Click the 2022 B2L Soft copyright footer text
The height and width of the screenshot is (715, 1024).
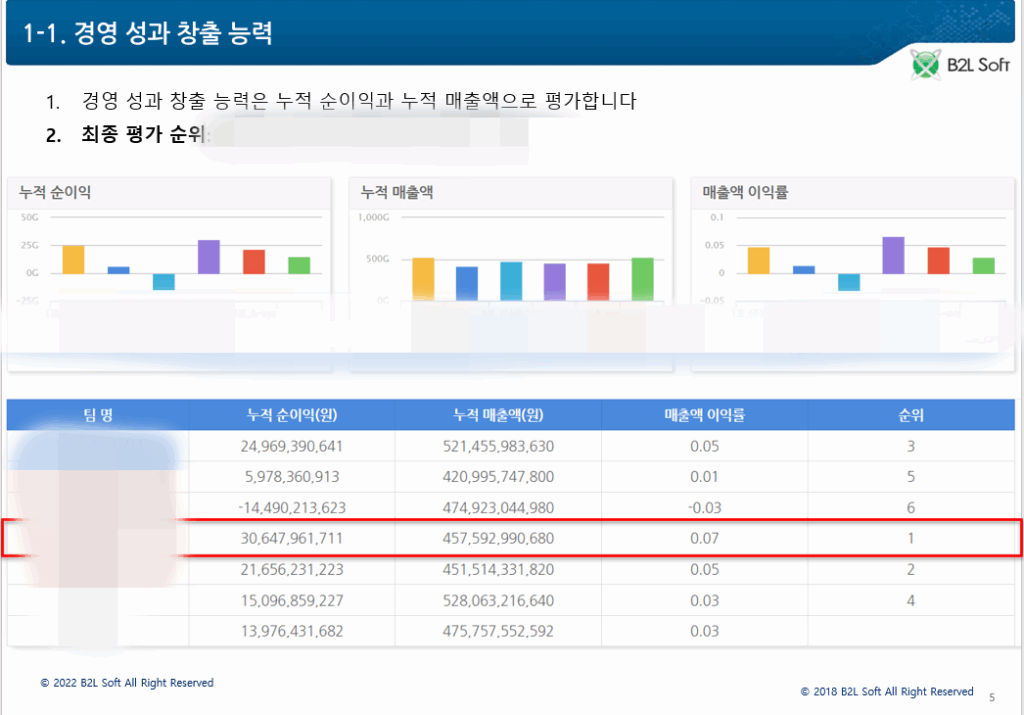pos(127,683)
